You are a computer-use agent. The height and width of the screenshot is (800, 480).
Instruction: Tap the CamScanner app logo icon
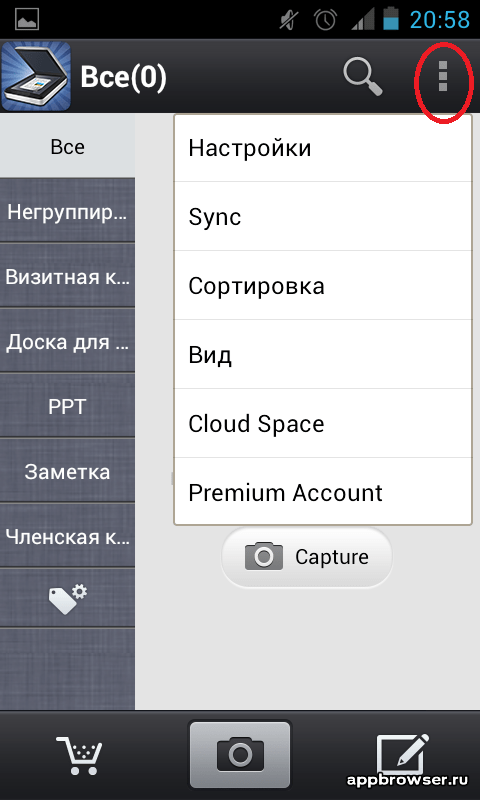pyautogui.click(x=36, y=76)
